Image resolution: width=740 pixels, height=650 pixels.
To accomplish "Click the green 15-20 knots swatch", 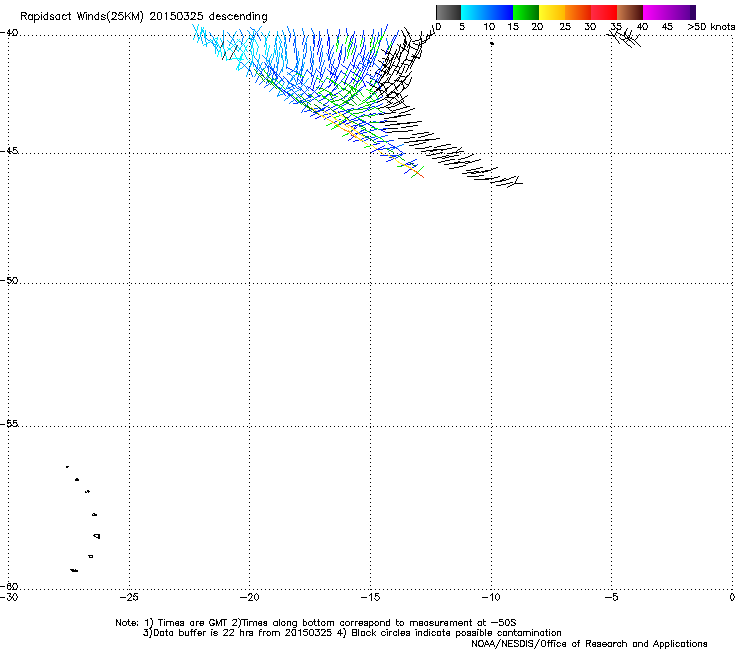I will coord(526,12).
